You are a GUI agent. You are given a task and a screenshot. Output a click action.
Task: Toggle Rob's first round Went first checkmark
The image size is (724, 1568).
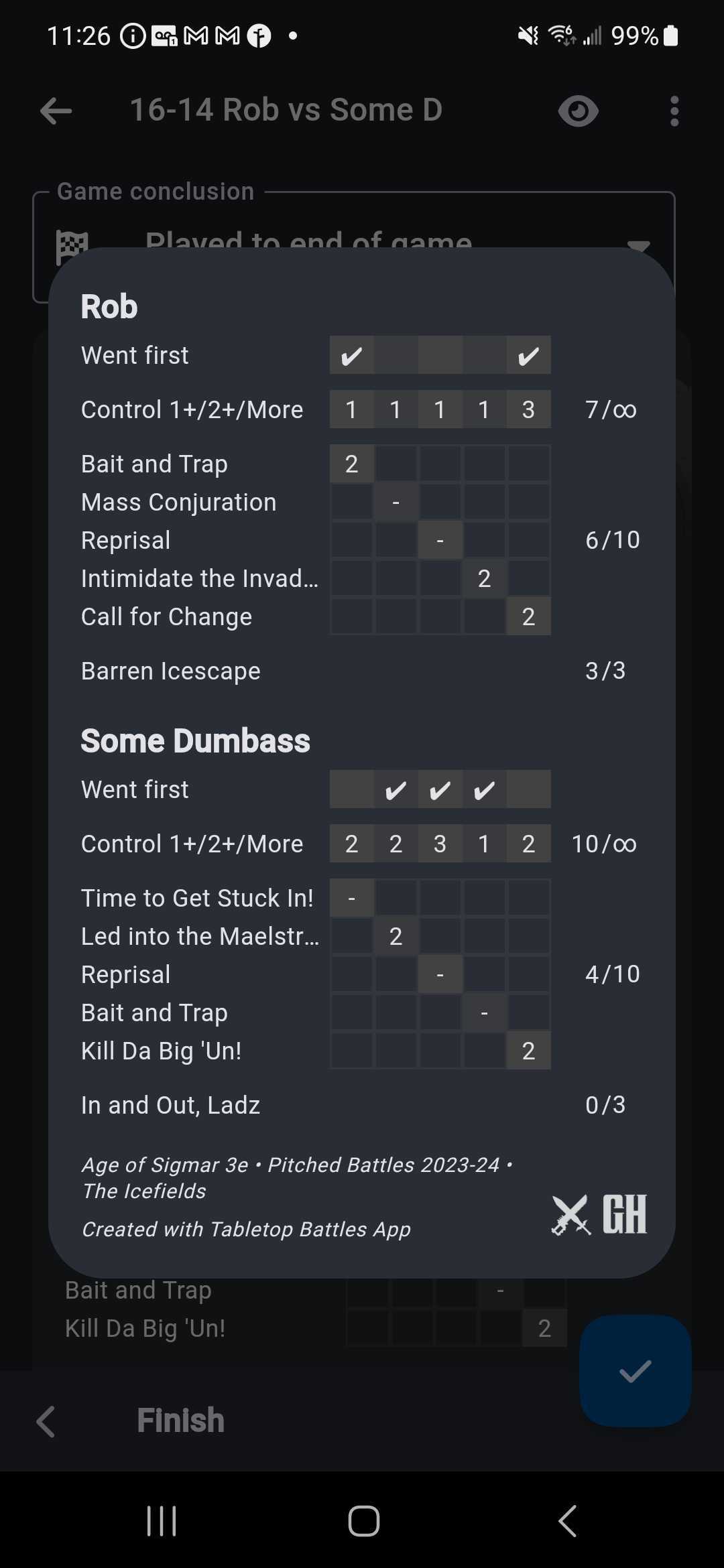(351, 355)
